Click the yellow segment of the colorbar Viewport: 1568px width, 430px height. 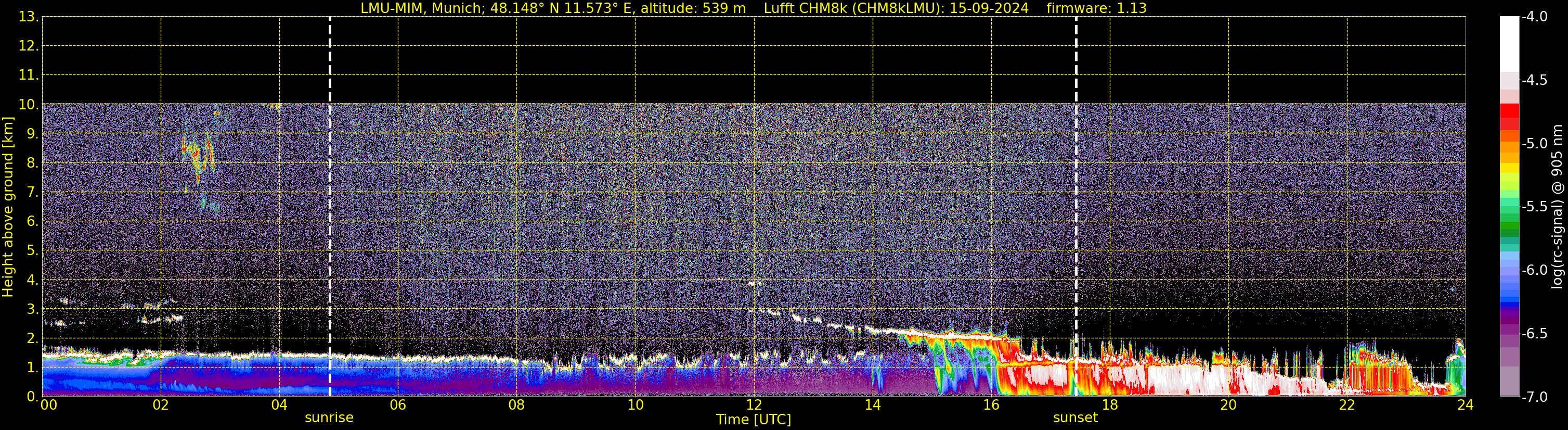coord(1509,169)
